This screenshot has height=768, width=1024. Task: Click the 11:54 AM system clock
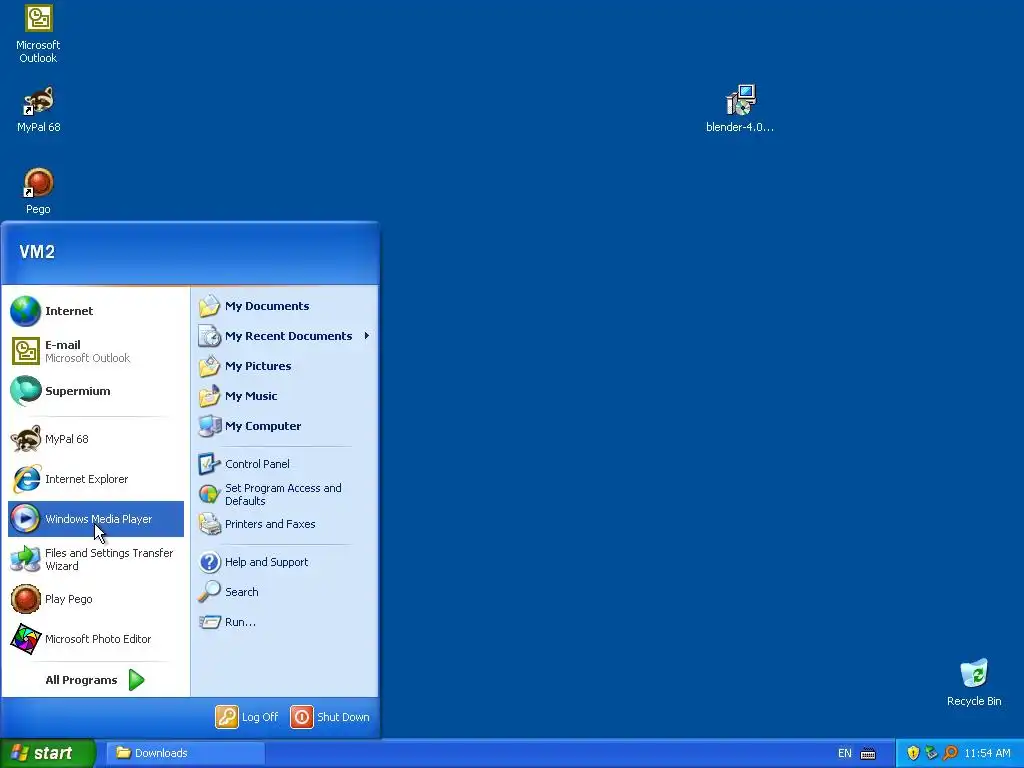(987, 754)
